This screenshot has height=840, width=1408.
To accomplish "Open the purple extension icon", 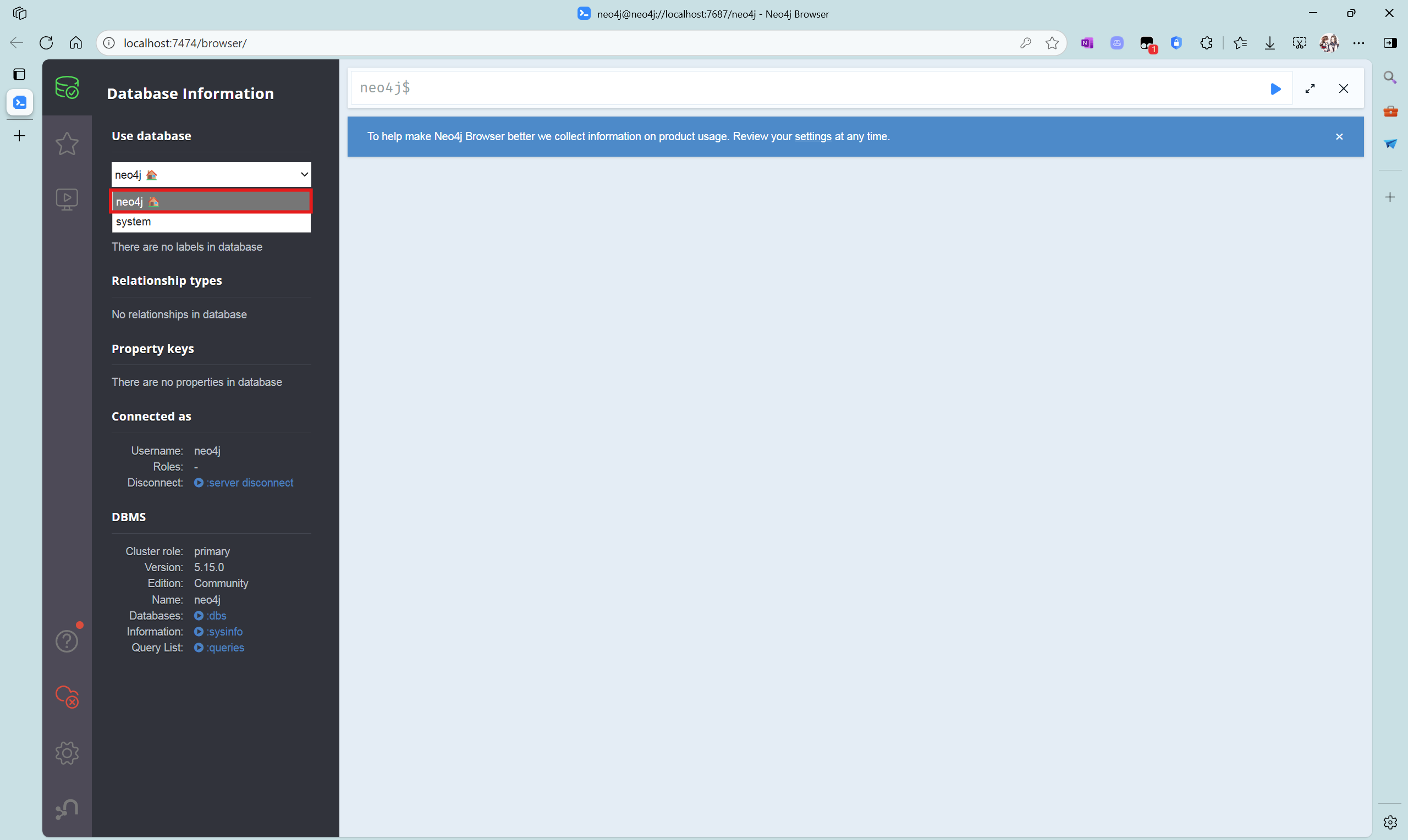I will coord(1116,43).
